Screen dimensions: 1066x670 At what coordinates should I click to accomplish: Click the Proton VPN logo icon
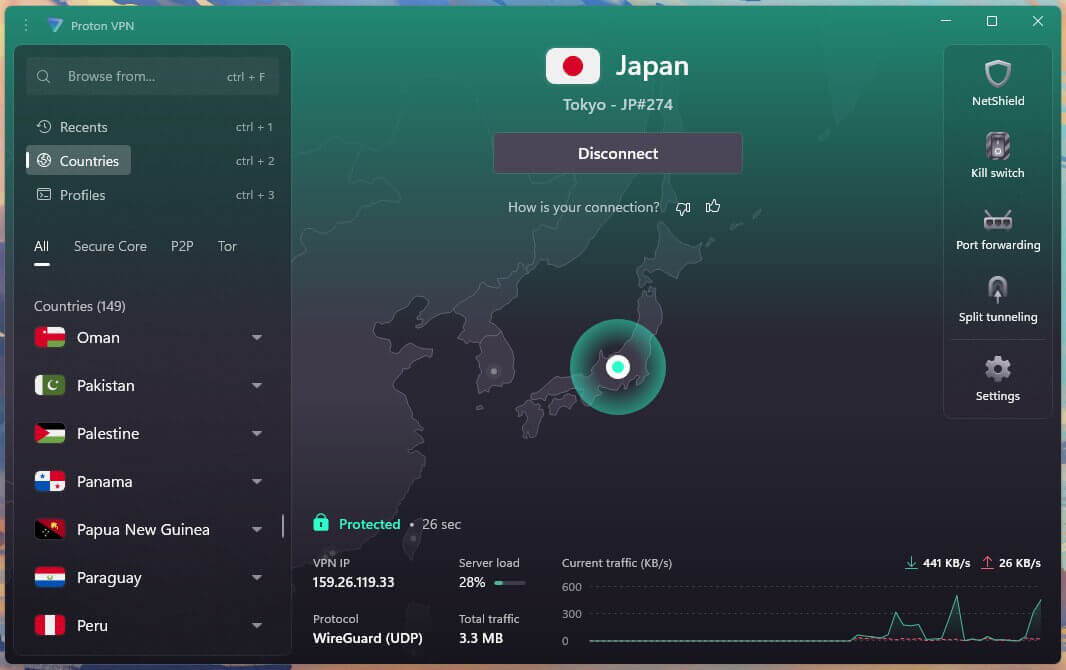coord(55,25)
